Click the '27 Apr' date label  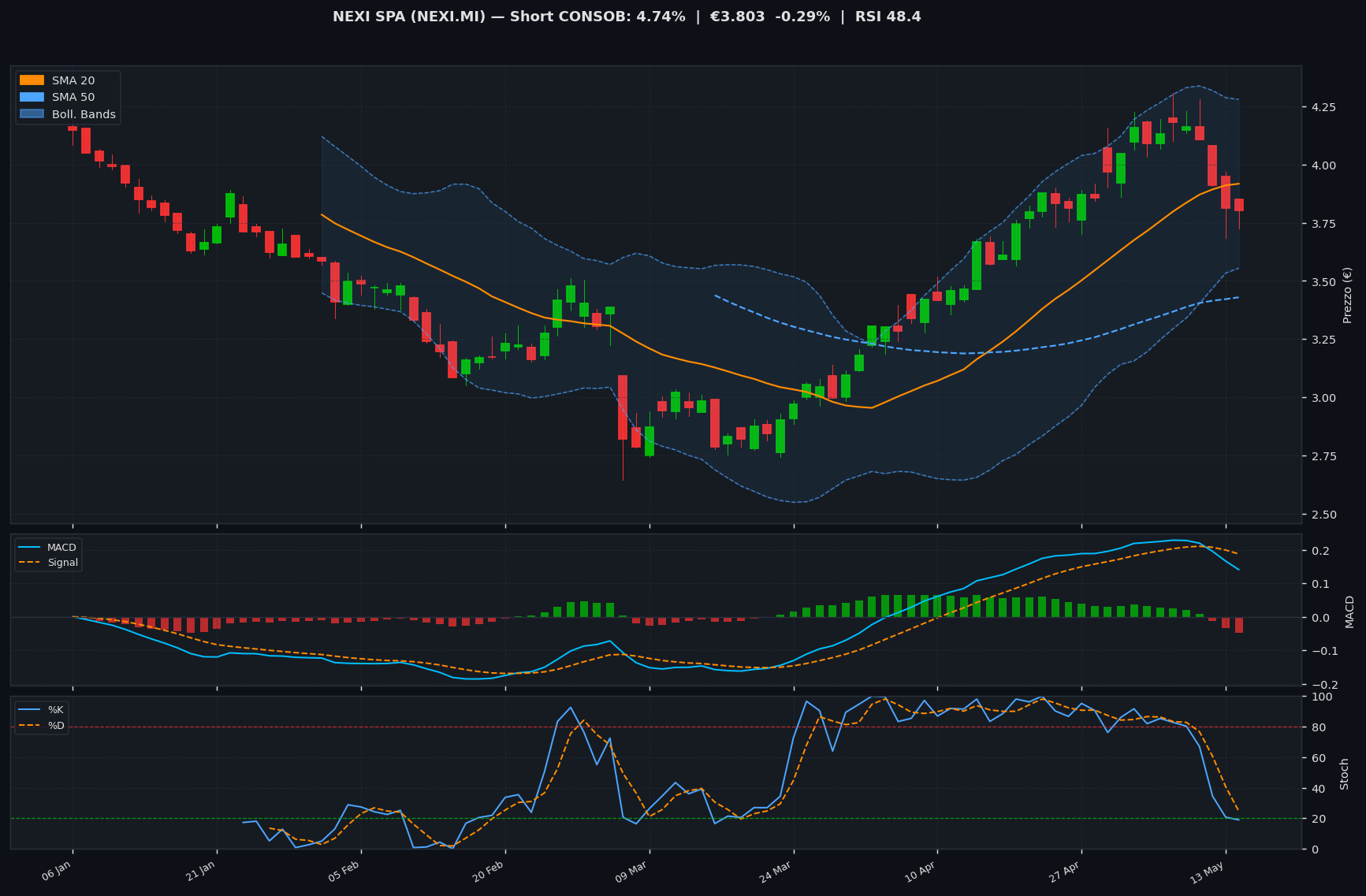click(1065, 872)
